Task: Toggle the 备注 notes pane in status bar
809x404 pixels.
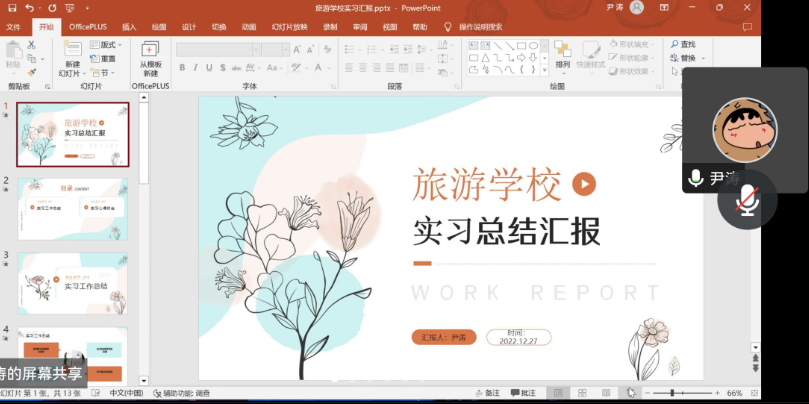Action: coord(486,393)
